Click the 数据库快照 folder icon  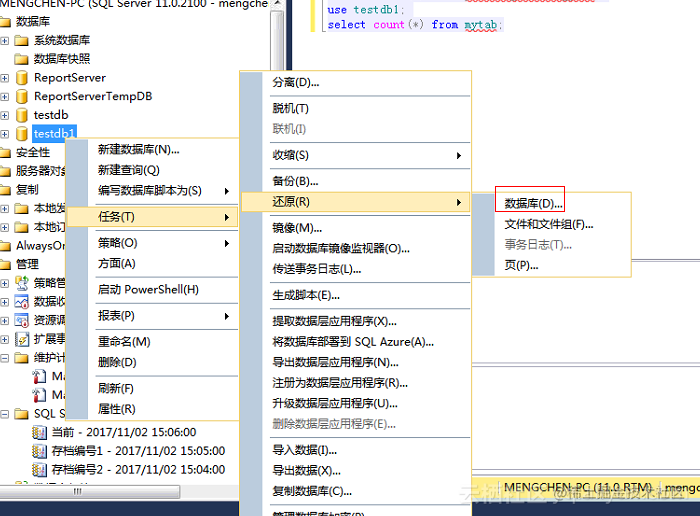click(21, 59)
